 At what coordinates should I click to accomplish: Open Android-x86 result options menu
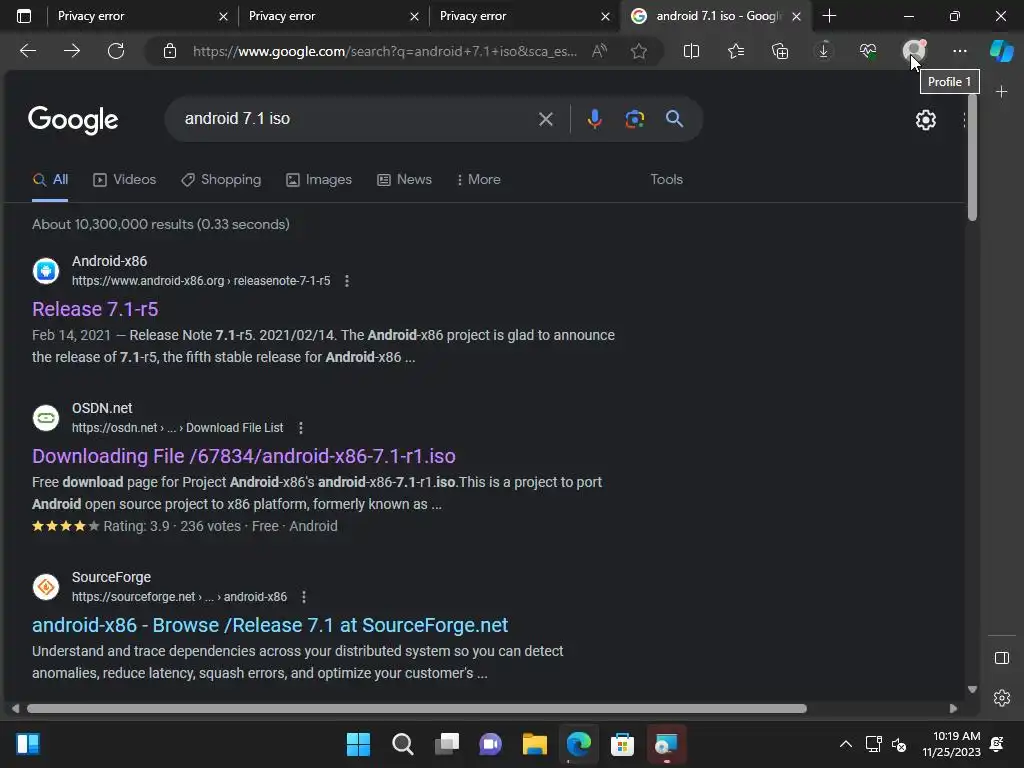click(x=347, y=281)
